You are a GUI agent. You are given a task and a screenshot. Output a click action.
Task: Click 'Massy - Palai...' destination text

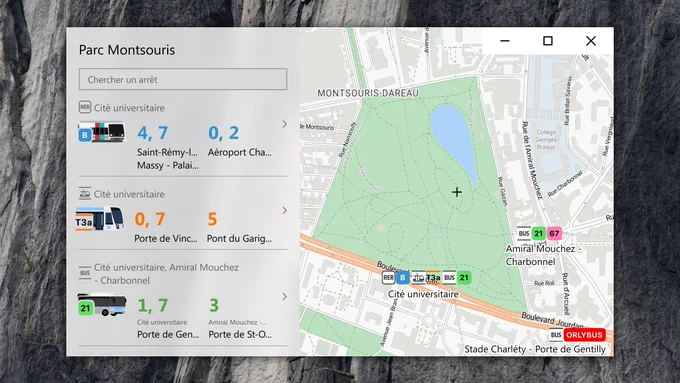pyautogui.click(x=168, y=165)
